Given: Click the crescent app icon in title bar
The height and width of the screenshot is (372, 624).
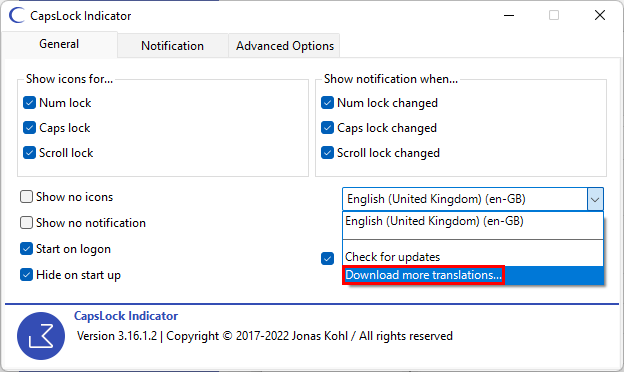Looking at the screenshot, I should tap(17, 16).
